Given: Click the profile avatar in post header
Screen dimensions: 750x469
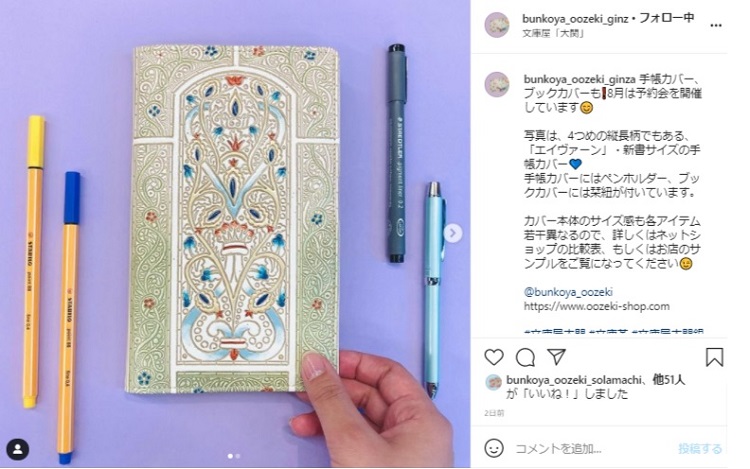Looking at the screenshot, I should 497,25.
